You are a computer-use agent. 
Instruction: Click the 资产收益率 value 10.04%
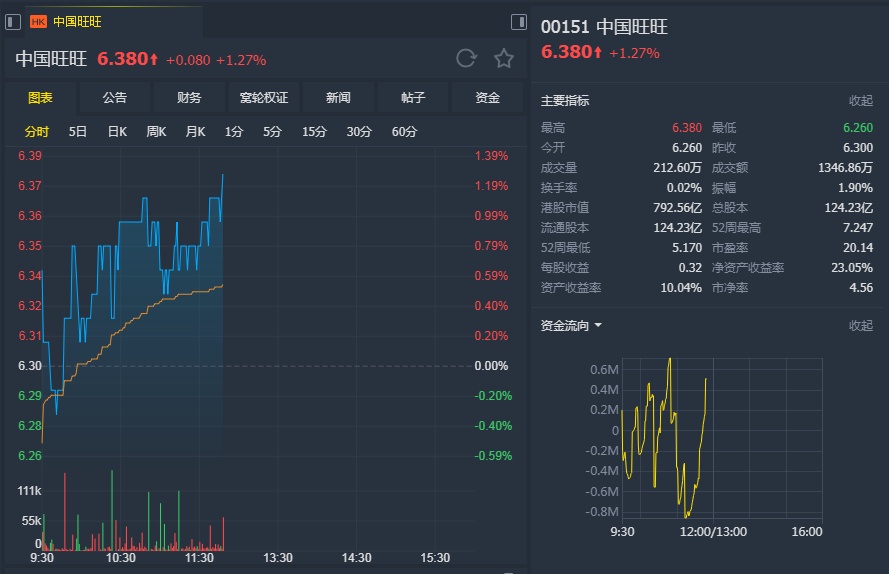[681, 288]
